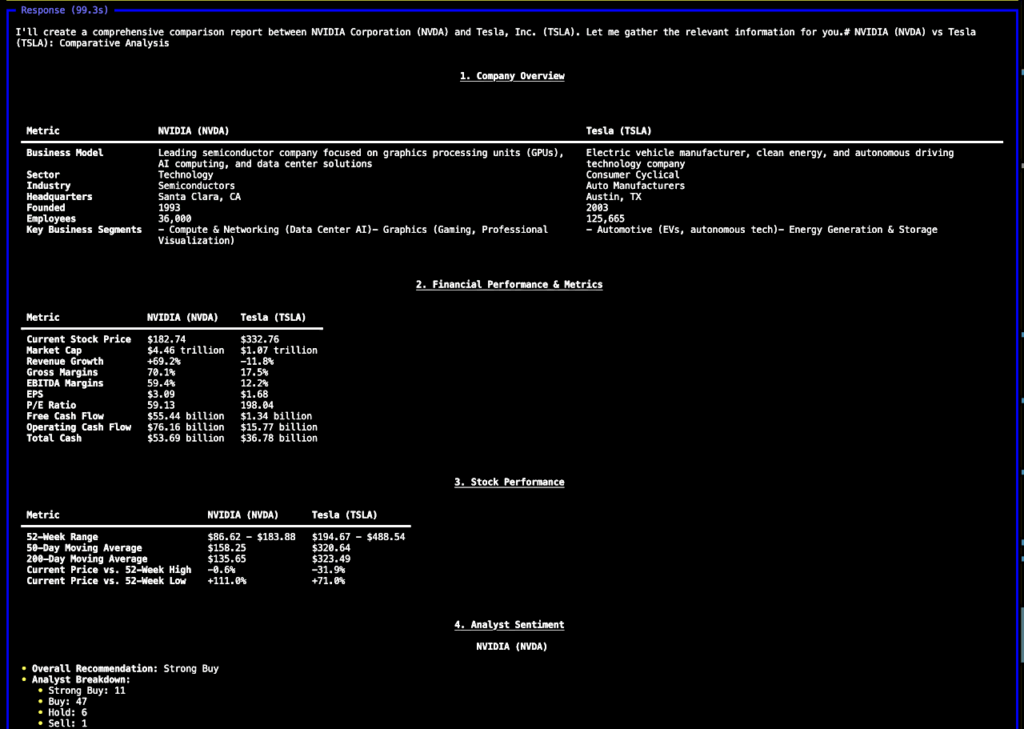
Task: Click the "Sell: 1" bullet
Action: tap(62, 724)
